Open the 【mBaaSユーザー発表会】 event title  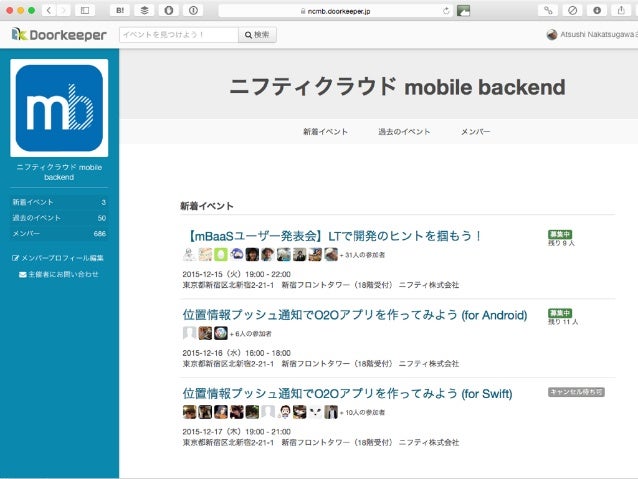(332, 236)
